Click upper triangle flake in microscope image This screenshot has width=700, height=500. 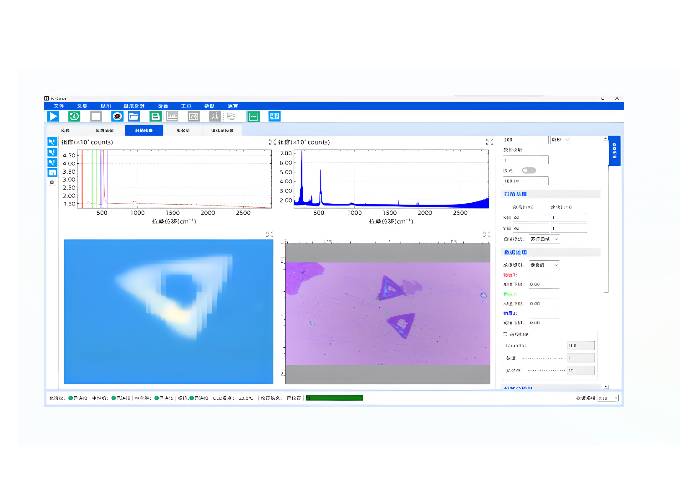click(391, 288)
